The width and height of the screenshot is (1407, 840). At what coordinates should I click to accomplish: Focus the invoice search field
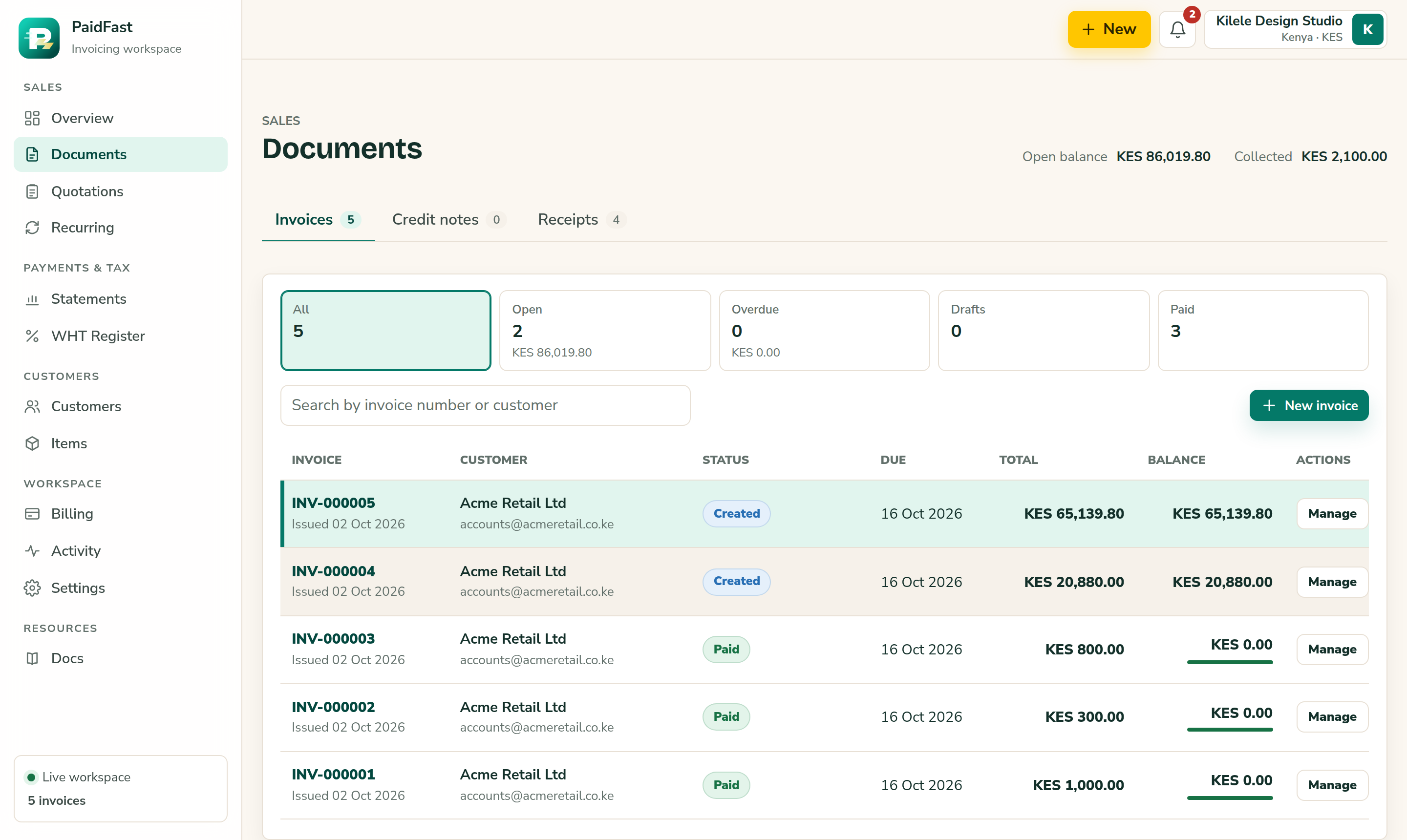(x=485, y=405)
